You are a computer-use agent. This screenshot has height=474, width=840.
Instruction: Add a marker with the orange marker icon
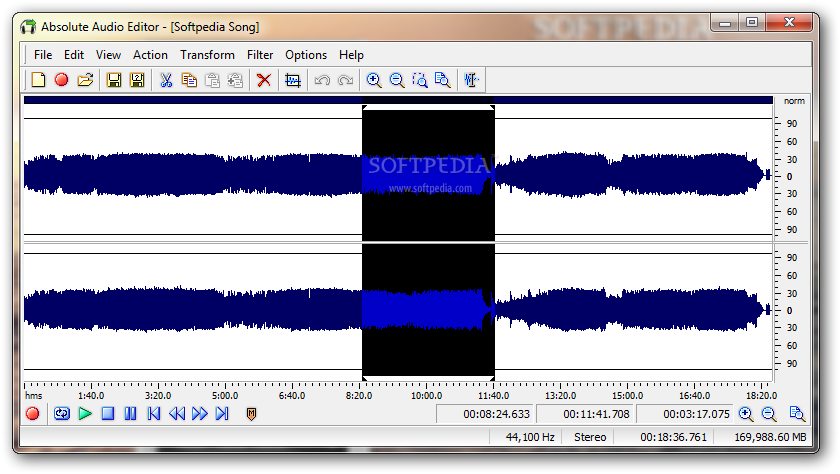click(x=251, y=413)
